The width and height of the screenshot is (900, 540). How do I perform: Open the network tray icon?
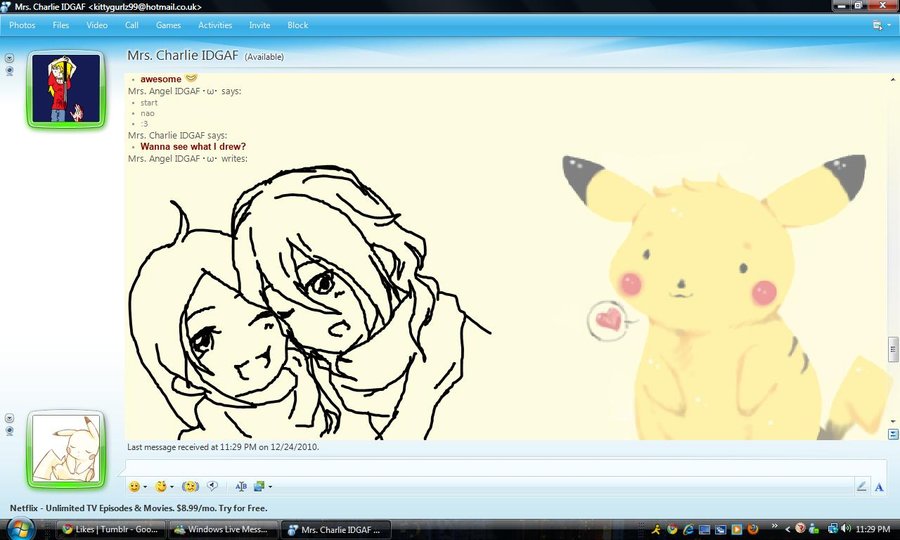pyautogui.click(x=833, y=529)
